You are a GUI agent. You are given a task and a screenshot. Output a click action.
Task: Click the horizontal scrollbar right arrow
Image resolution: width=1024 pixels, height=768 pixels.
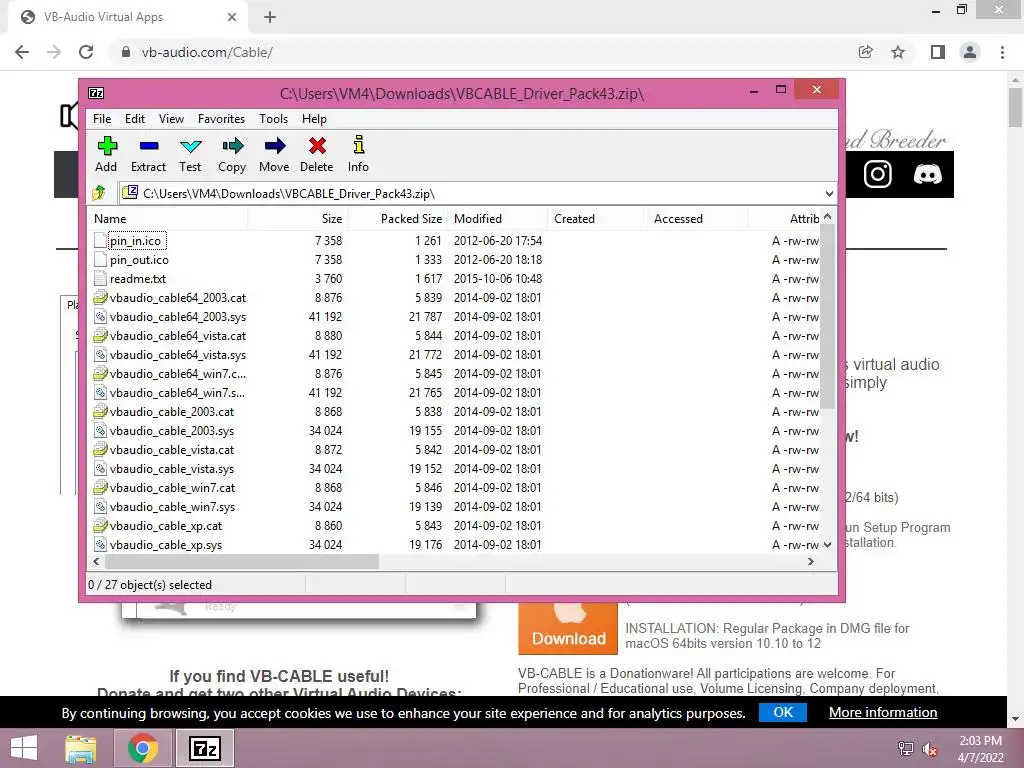(811, 562)
